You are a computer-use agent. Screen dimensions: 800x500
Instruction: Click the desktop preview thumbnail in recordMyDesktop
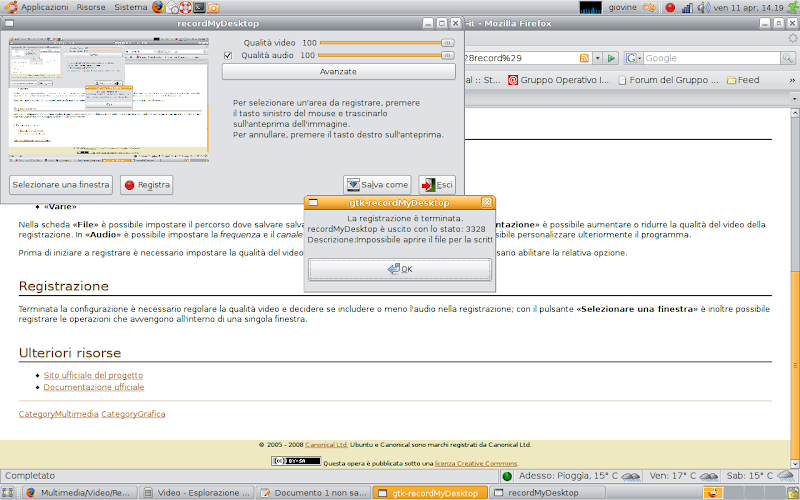click(x=109, y=99)
